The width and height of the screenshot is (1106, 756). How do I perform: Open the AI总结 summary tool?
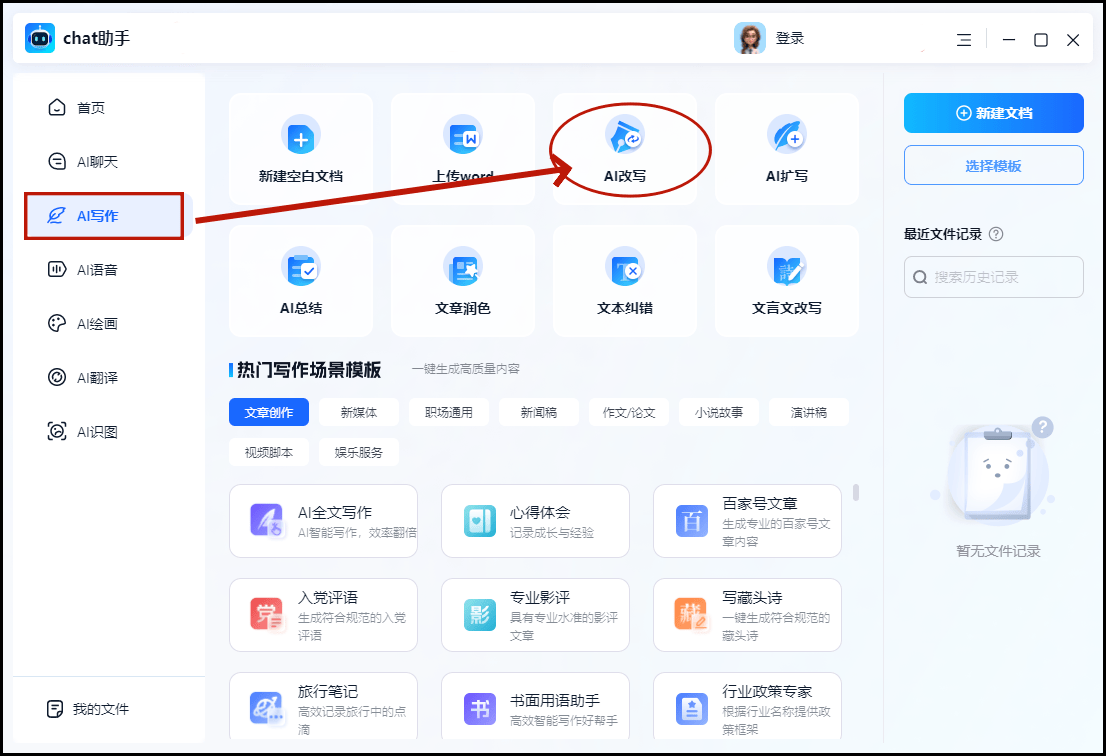point(301,282)
